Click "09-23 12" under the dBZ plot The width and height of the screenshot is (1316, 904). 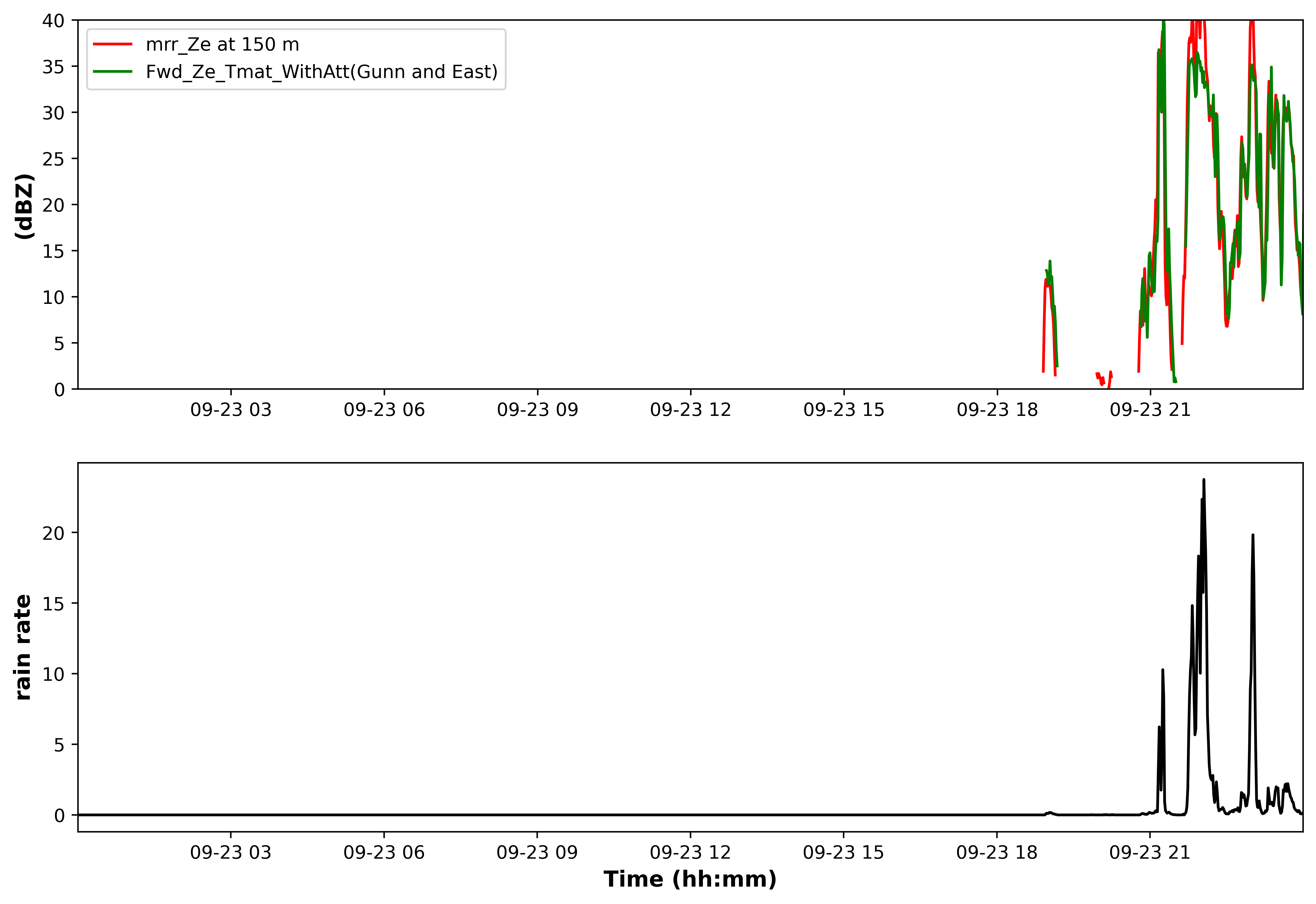click(x=691, y=410)
